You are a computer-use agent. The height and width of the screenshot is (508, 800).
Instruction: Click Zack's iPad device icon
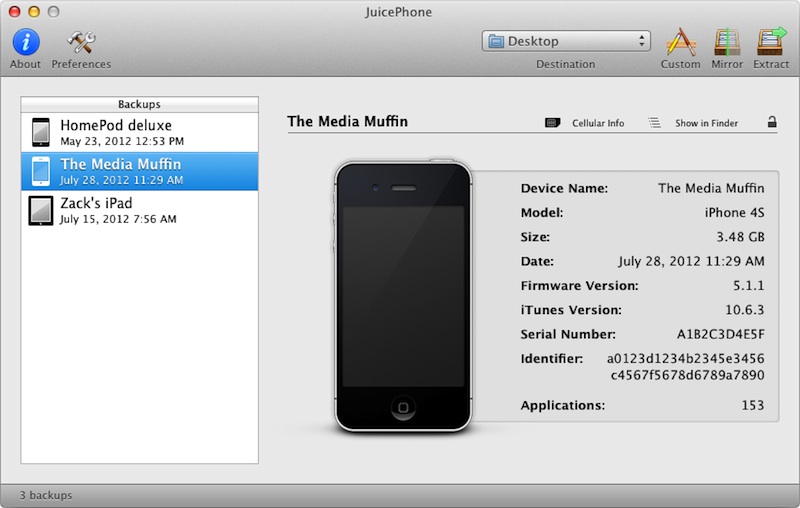40,210
